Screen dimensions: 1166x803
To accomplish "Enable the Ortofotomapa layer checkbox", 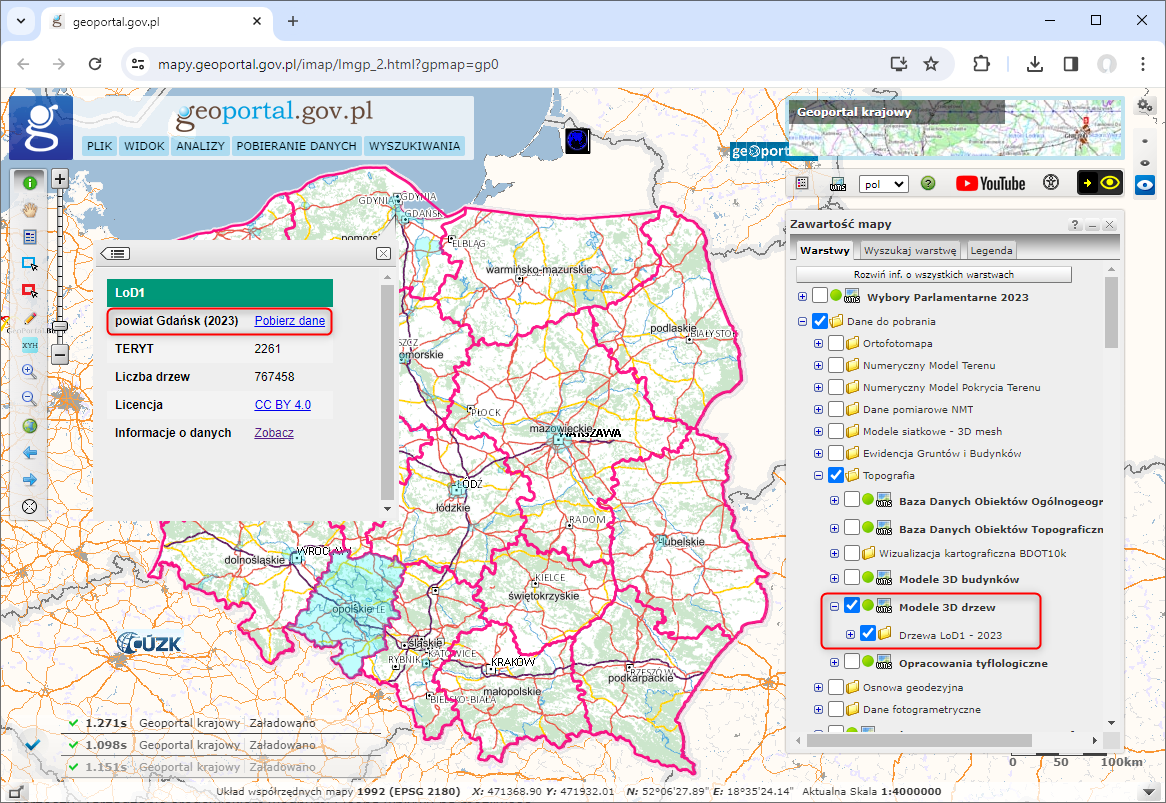I will tap(836, 343).
